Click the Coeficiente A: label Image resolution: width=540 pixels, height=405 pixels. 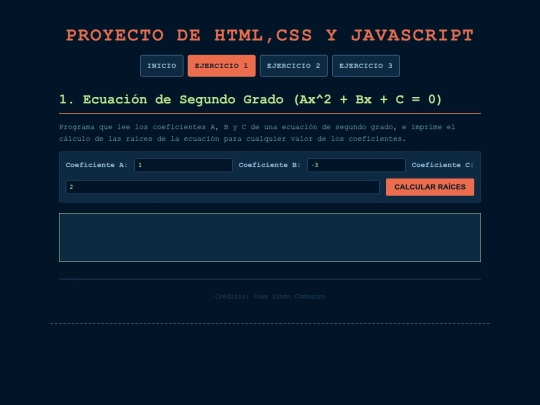pyautogui.click(x=96, y=165)
